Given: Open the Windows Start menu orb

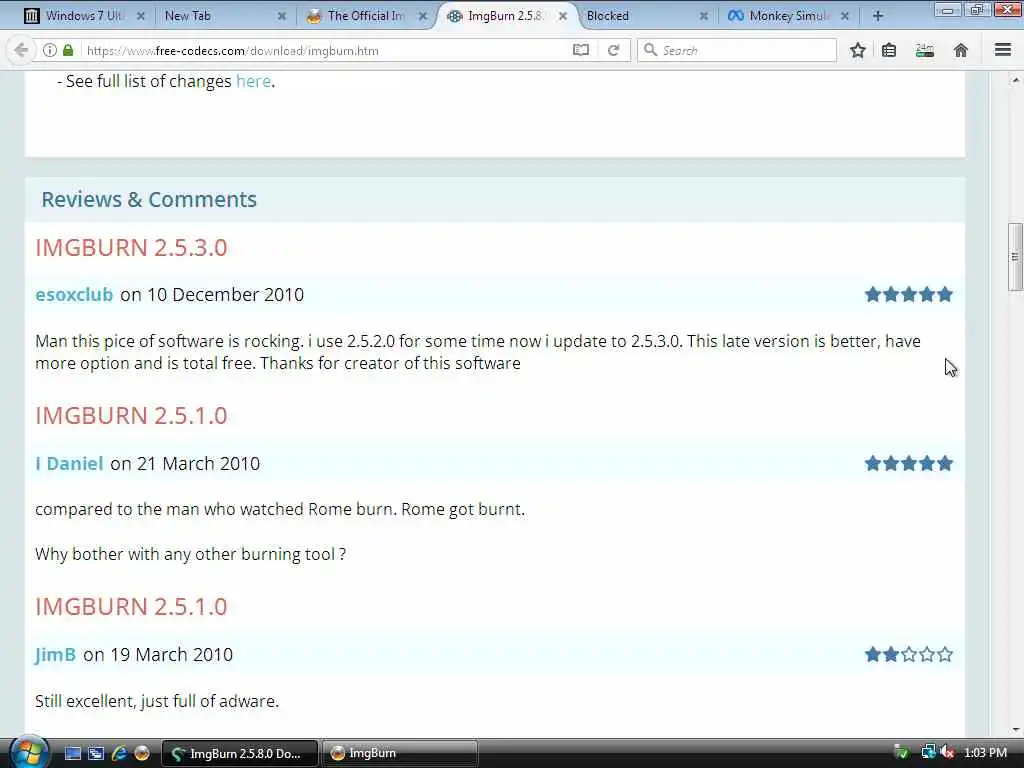Looking at the screenshot, I should 28,753.
